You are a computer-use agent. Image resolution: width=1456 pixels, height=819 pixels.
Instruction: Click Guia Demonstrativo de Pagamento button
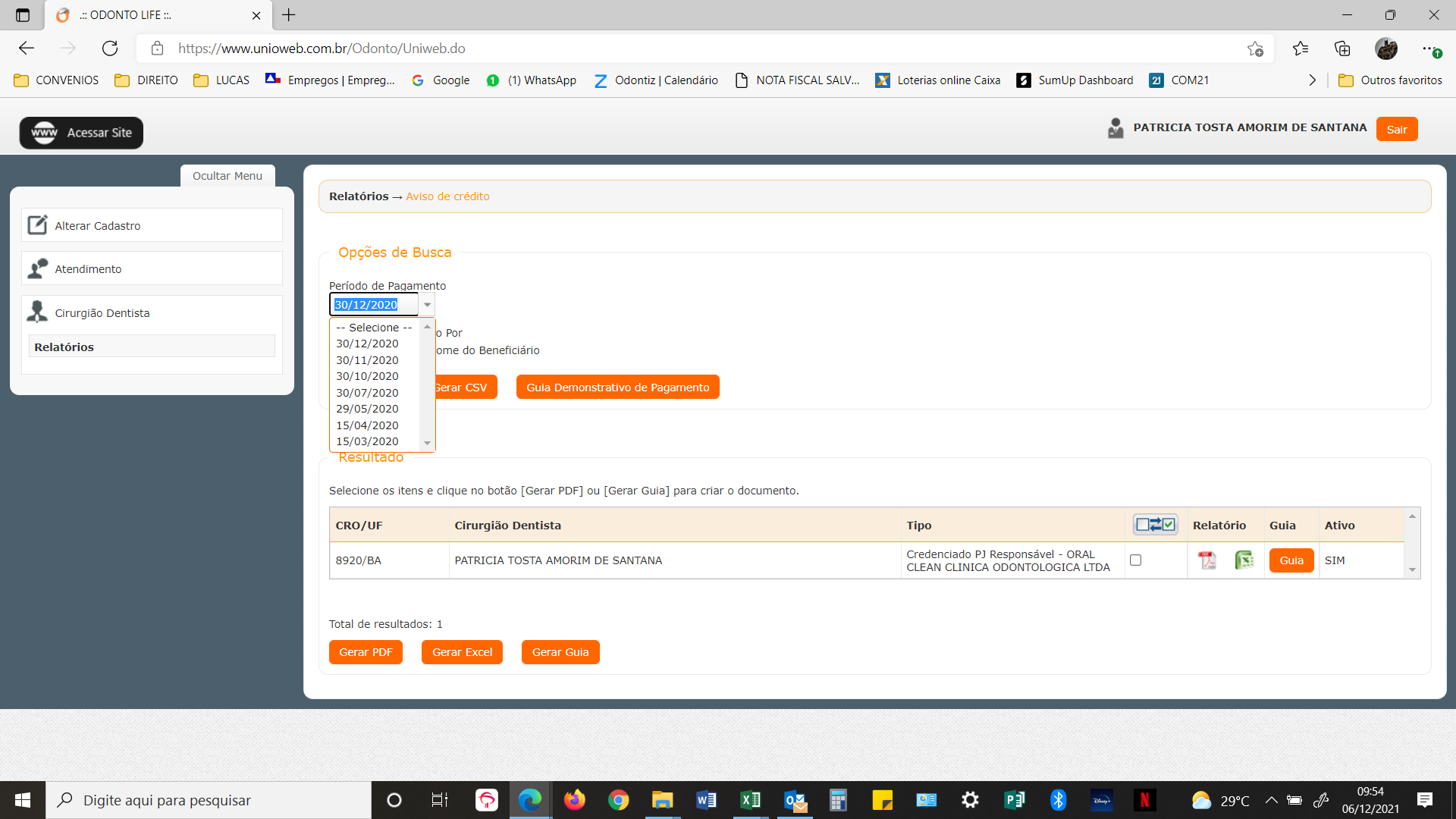617,388
